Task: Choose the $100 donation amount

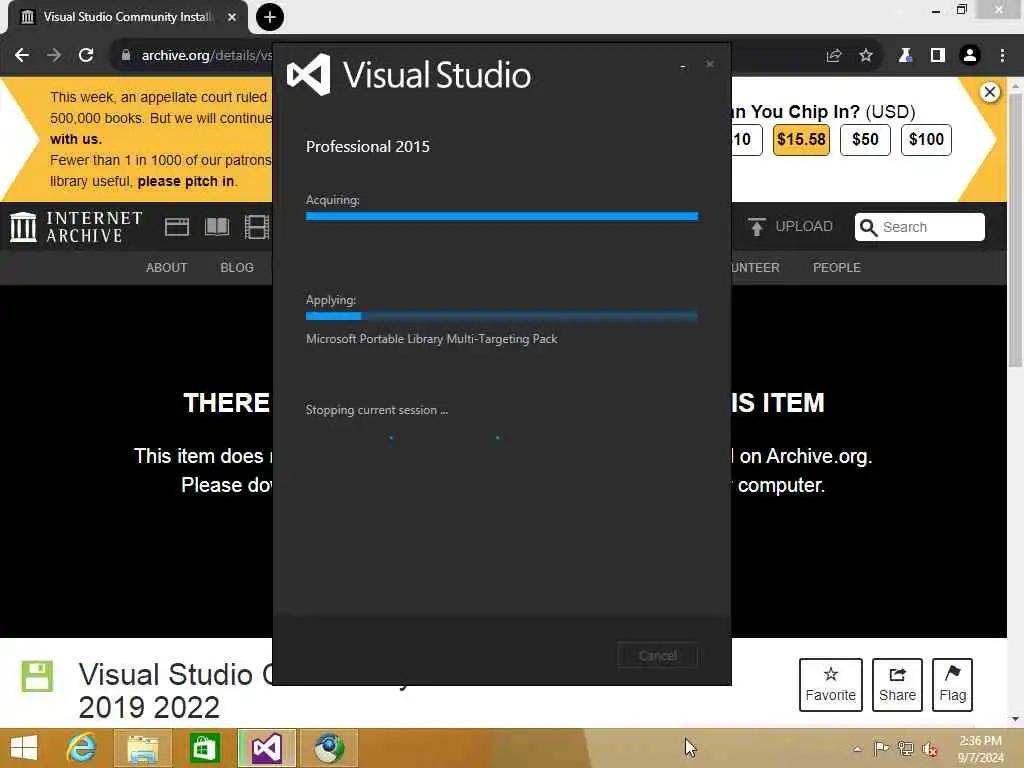Action: click(926, 139)
